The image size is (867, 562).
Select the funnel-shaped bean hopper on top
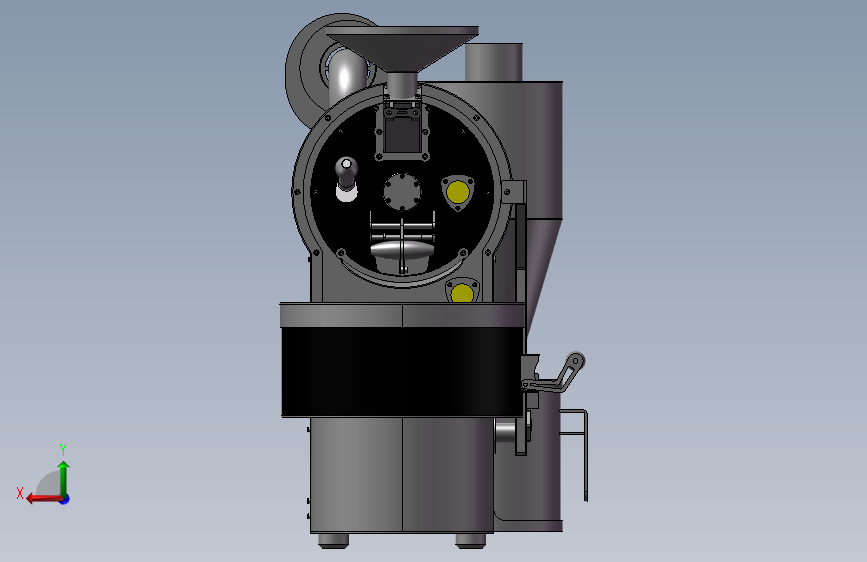[x=403, y=47]
